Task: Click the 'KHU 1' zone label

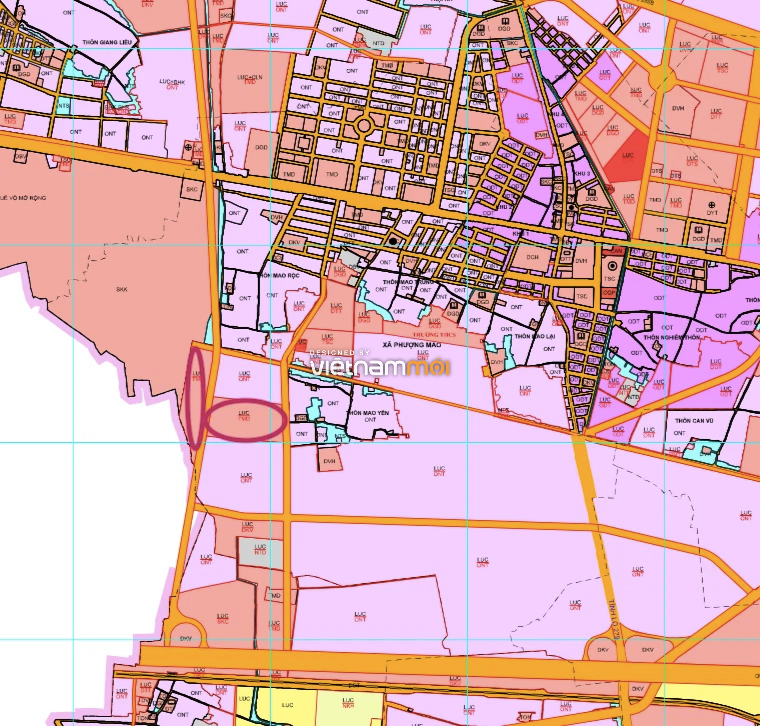Action: pyautogui.click(x=521, y=234)
